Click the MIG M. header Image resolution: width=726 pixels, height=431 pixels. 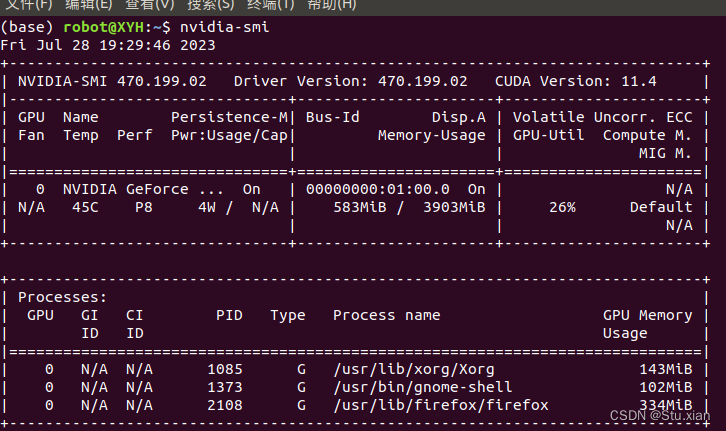tap(665, 153)
